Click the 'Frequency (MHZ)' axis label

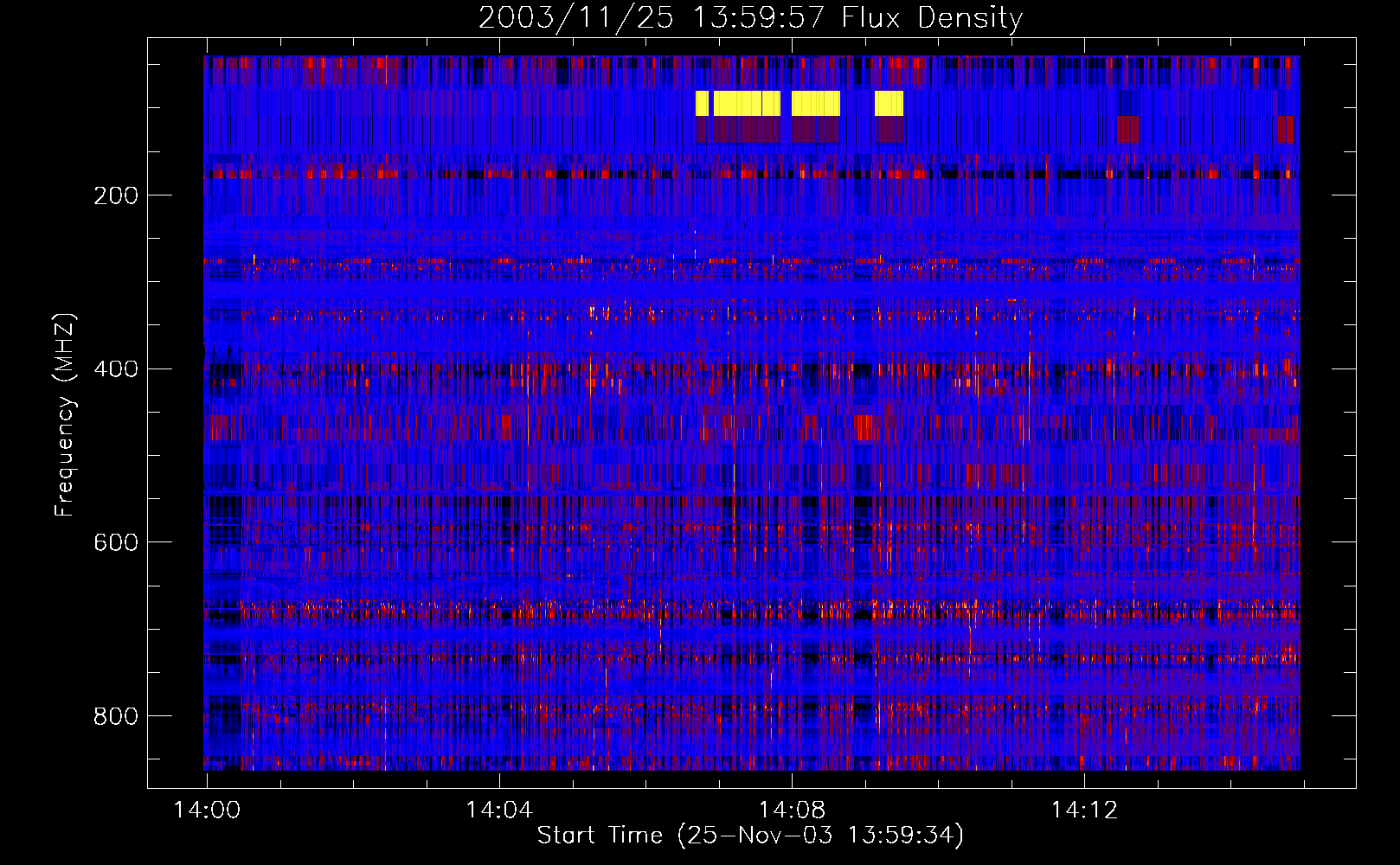click(65, 414)
